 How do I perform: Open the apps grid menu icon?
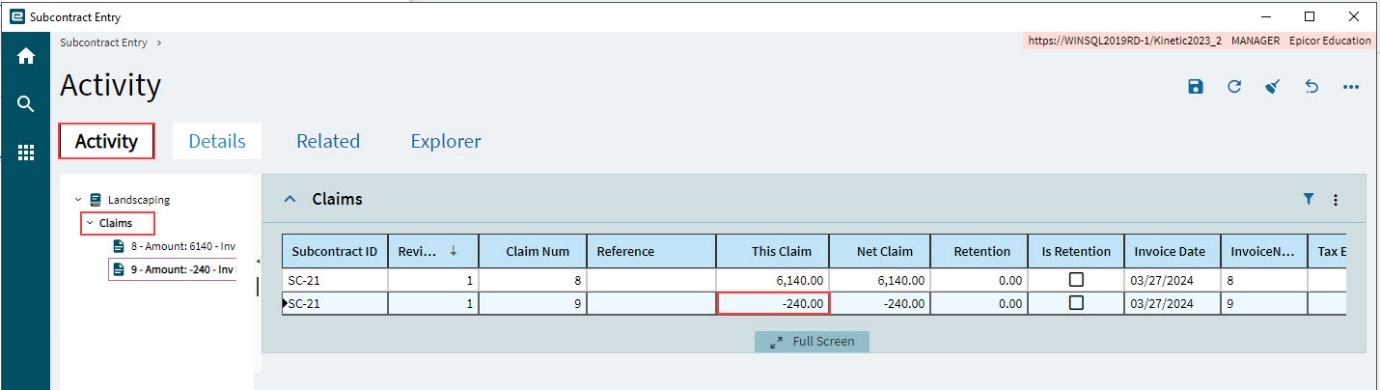(26, 152)
